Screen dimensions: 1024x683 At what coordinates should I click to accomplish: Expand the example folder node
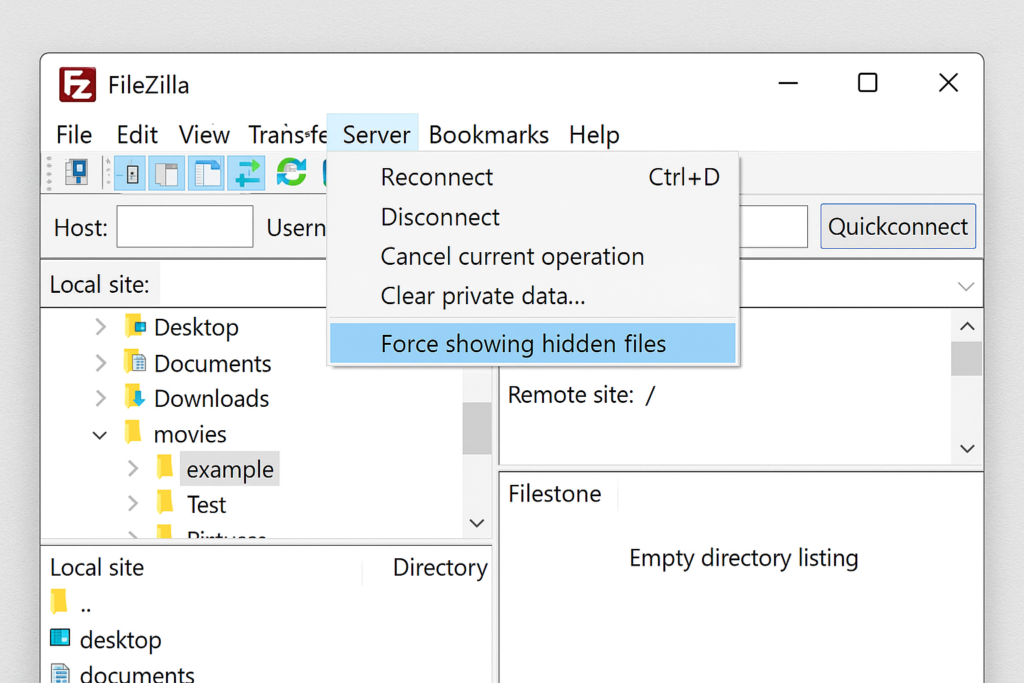tap(133, 468)
